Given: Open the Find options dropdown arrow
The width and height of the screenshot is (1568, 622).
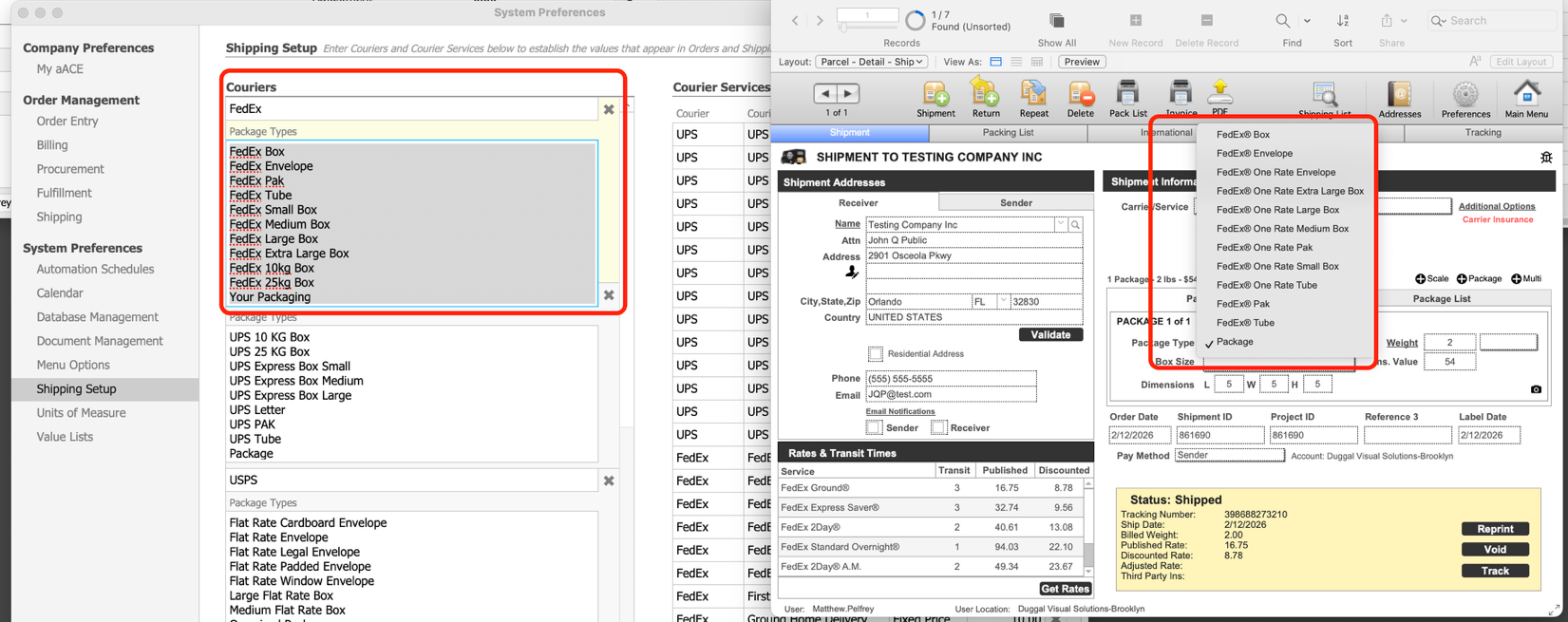Looking at the screenshot, I should pyautogui.click(x=1308, y=21).
